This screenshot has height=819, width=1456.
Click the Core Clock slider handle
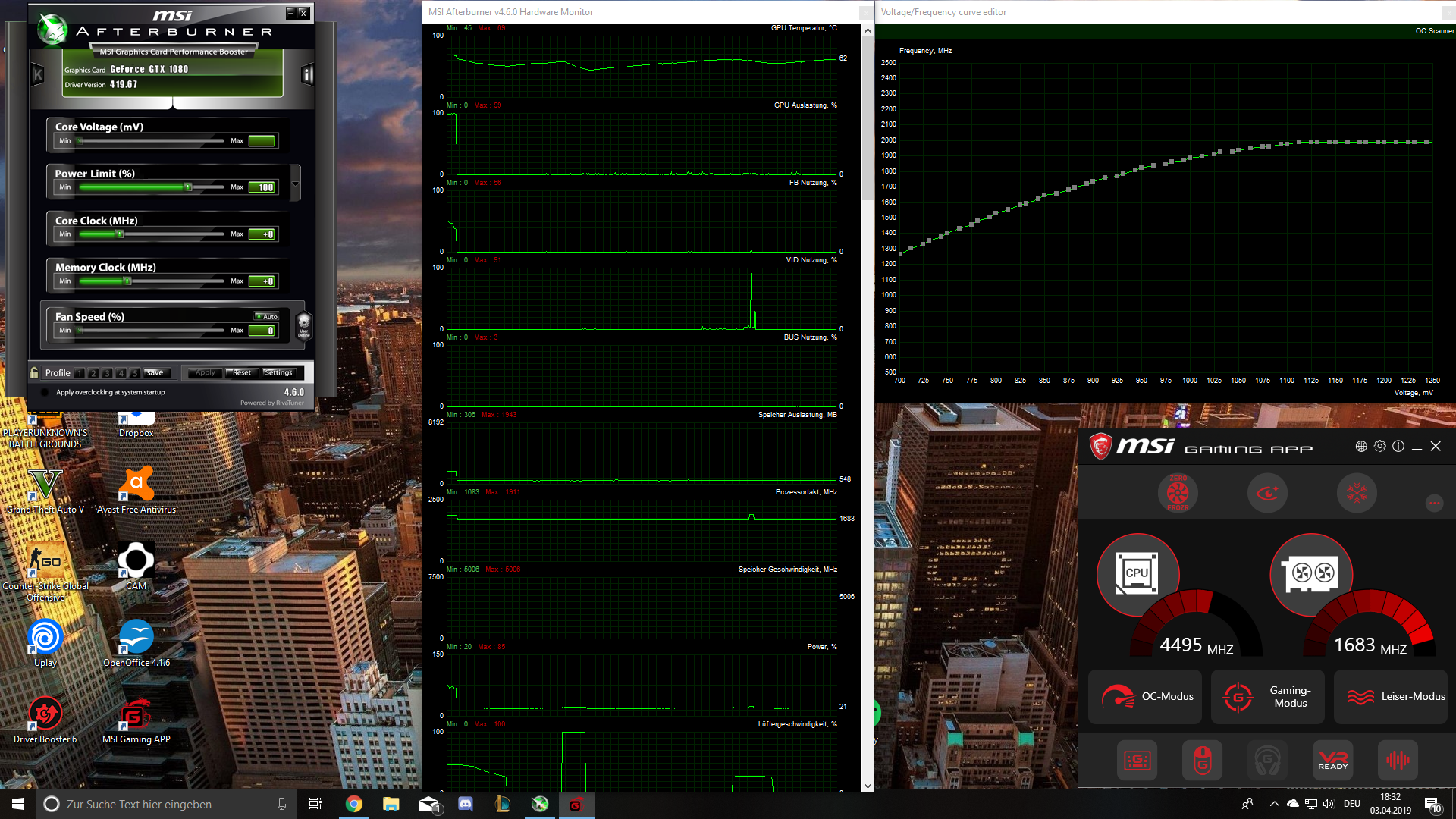pyautogui.click(x=120, y=234)
